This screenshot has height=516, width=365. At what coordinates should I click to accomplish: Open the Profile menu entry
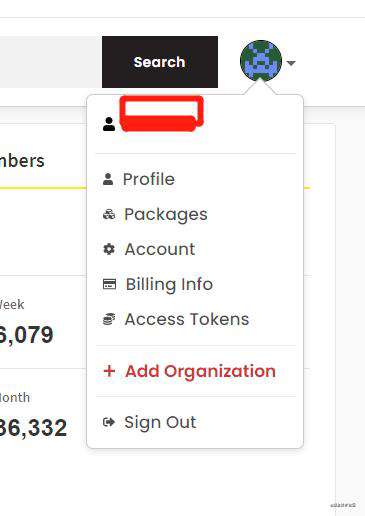(149, 179)
